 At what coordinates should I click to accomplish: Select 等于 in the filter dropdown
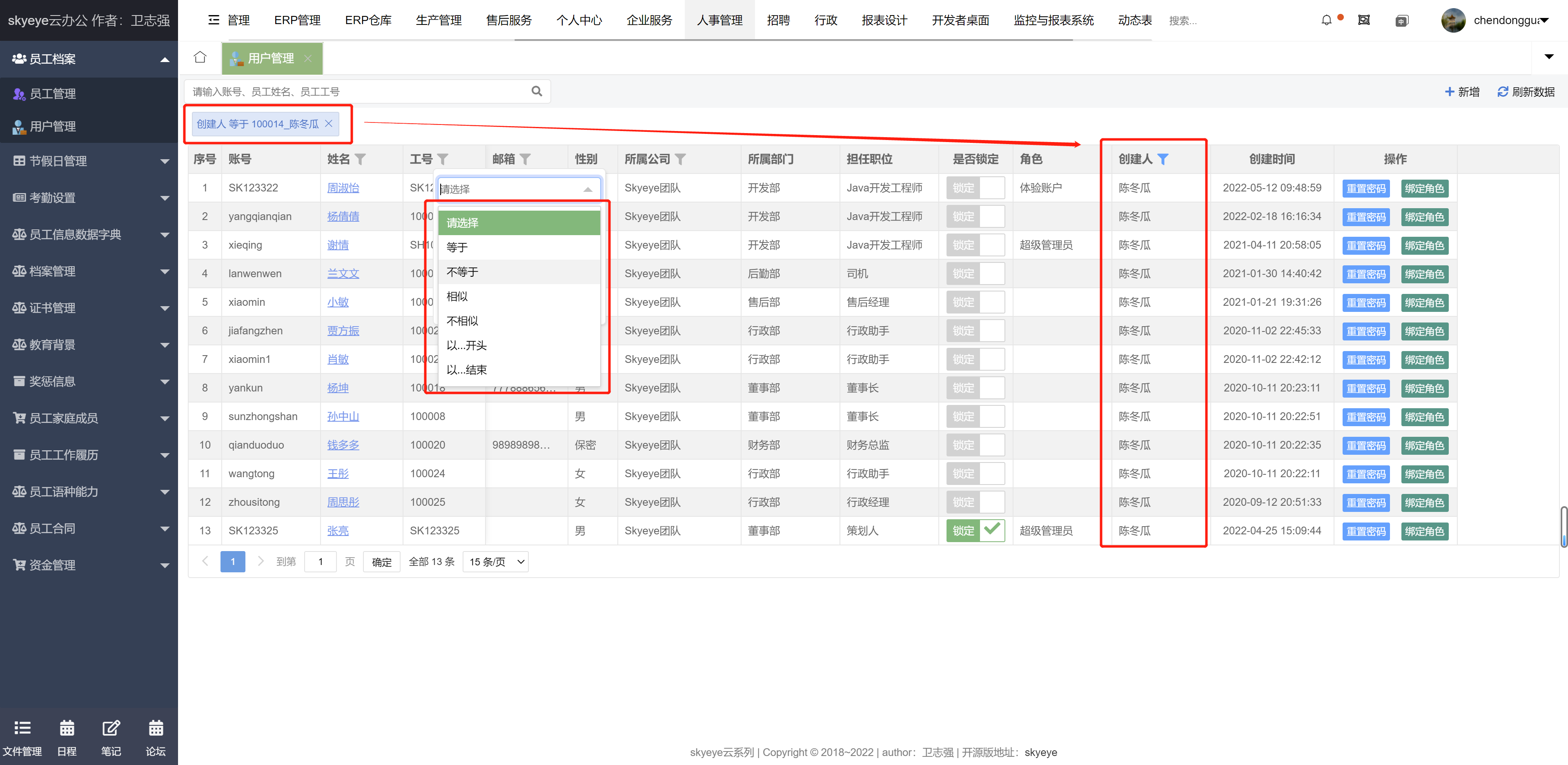(x=519, y=248)
